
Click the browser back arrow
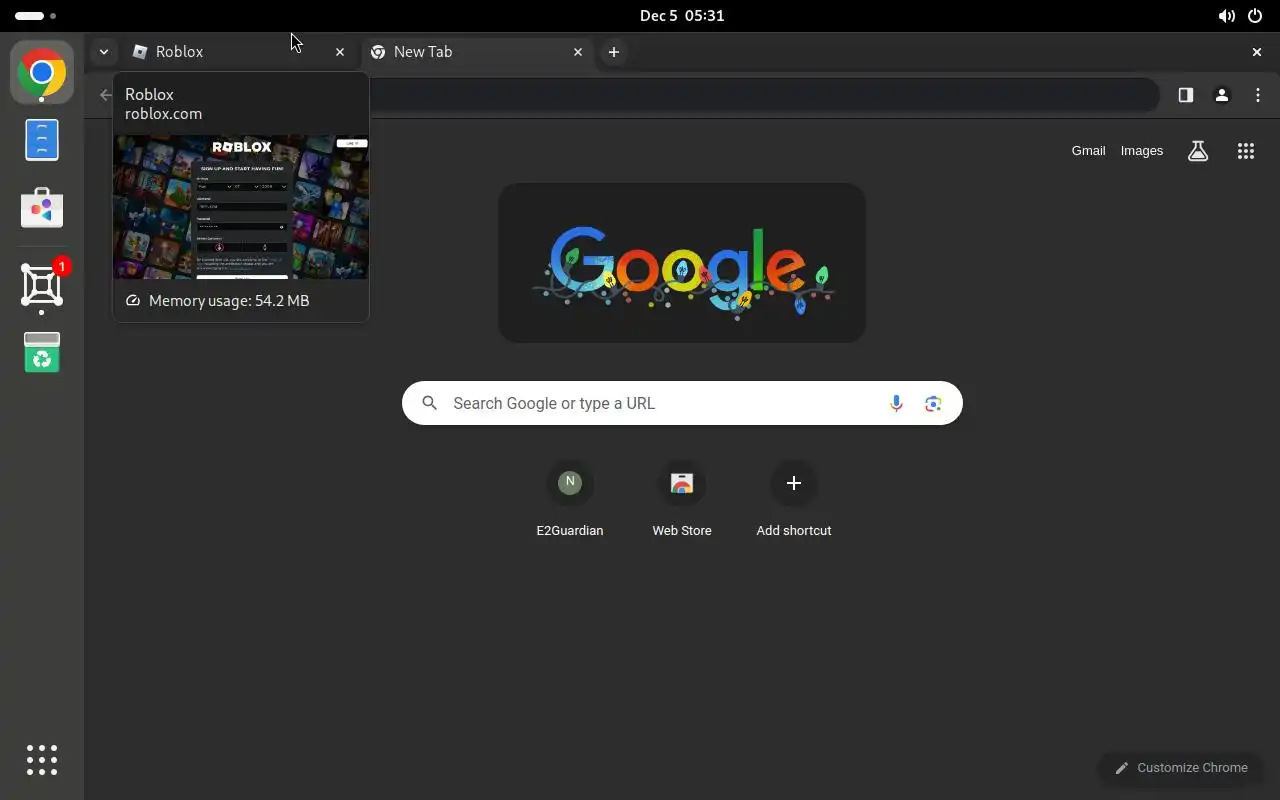pyautogui.click(x=105, y=95)
